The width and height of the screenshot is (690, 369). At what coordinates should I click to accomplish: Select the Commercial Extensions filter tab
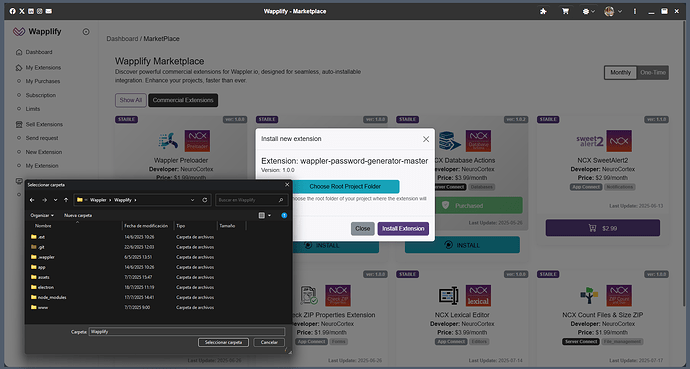[183, 100]
